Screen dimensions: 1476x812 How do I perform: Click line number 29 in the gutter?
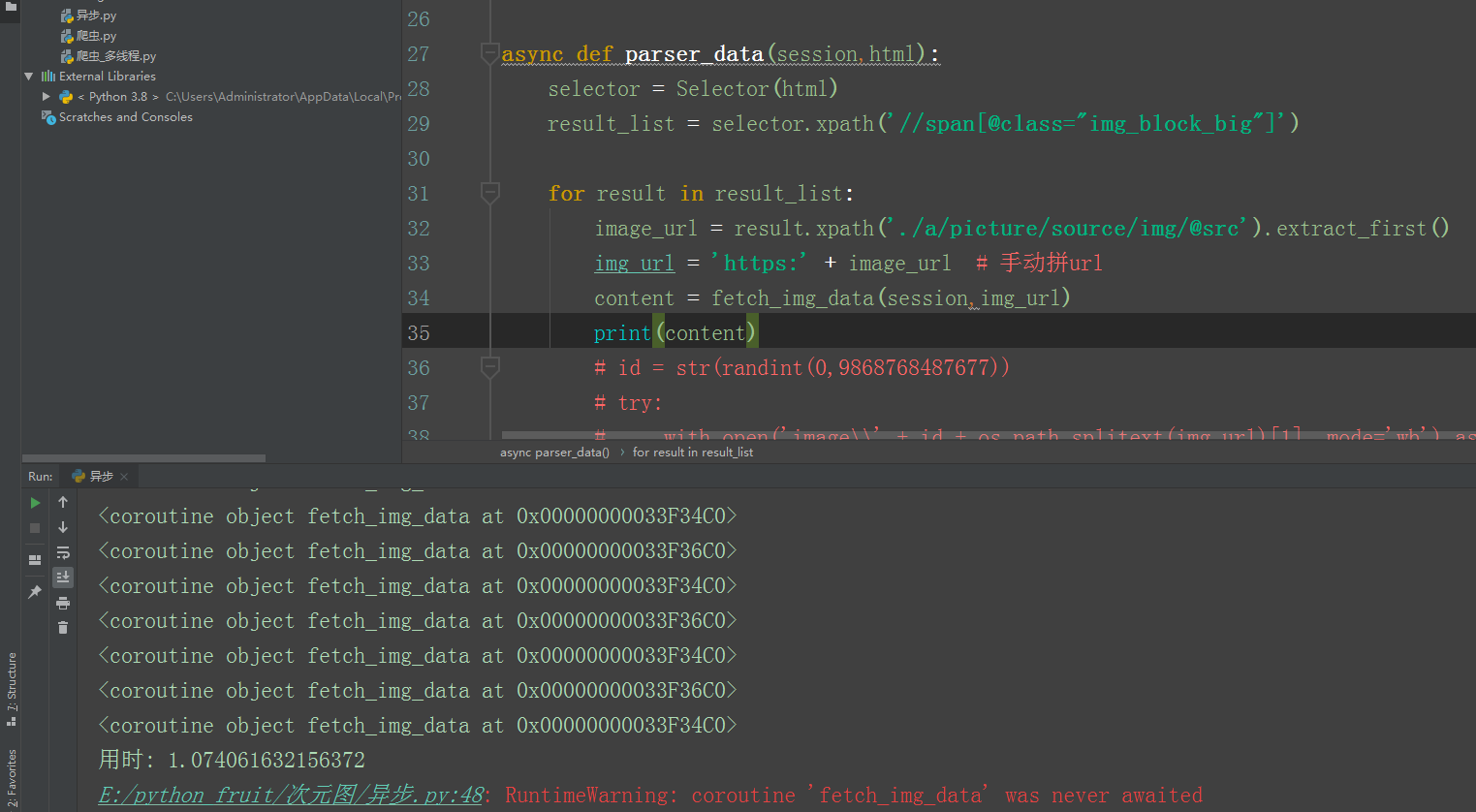[x=419, y=124]
